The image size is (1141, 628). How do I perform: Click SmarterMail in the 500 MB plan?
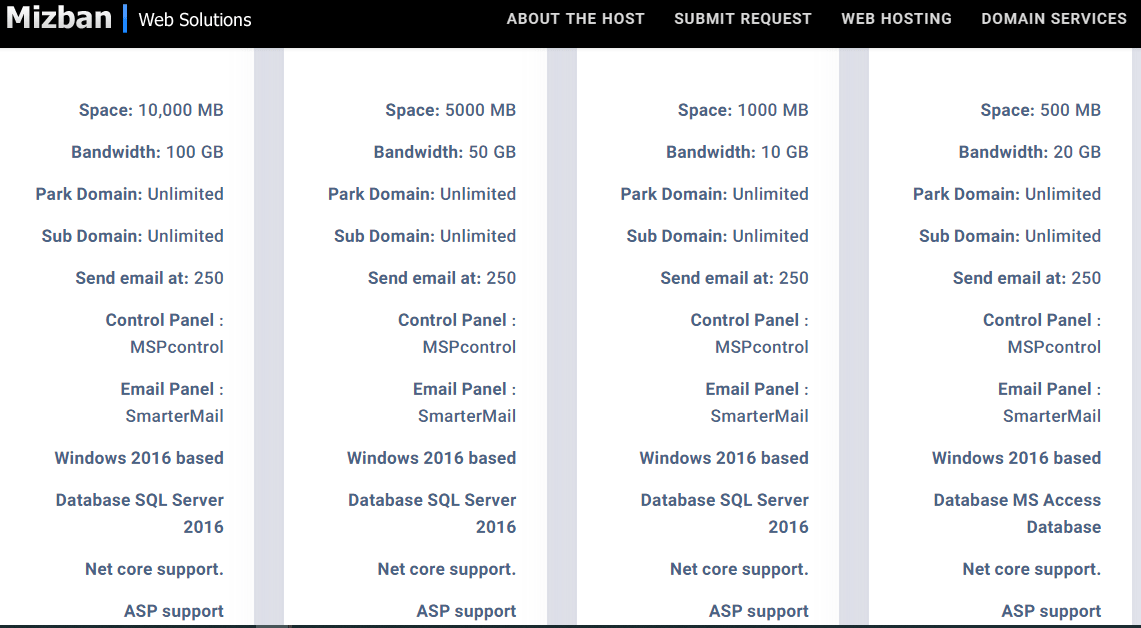tap(1052, 416)
